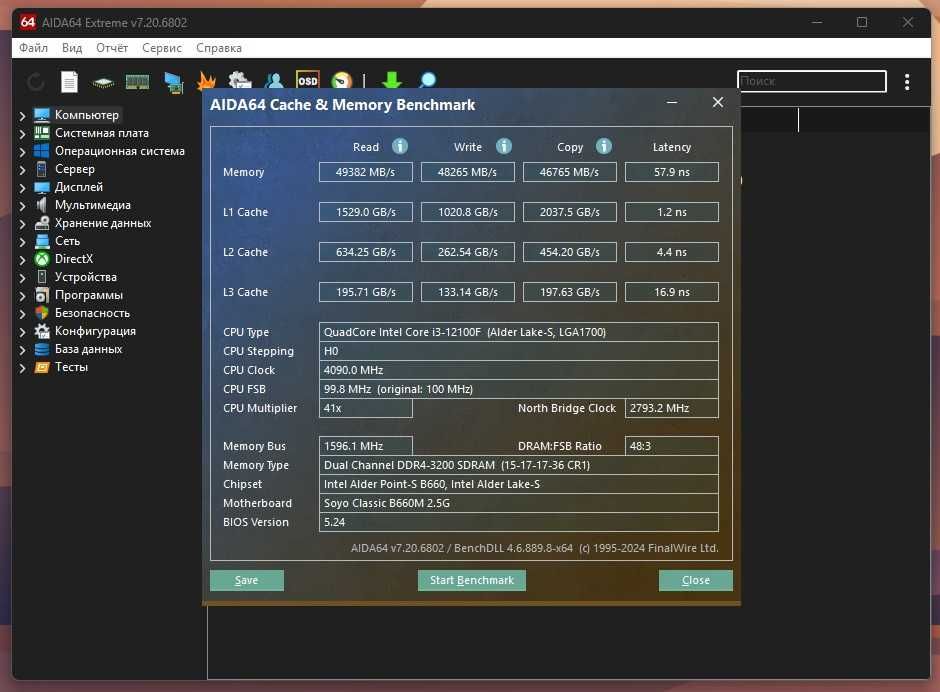Click the green download arrow icon
The width and height of the screenshot is (940, 692).
click(x=392, y=81)
